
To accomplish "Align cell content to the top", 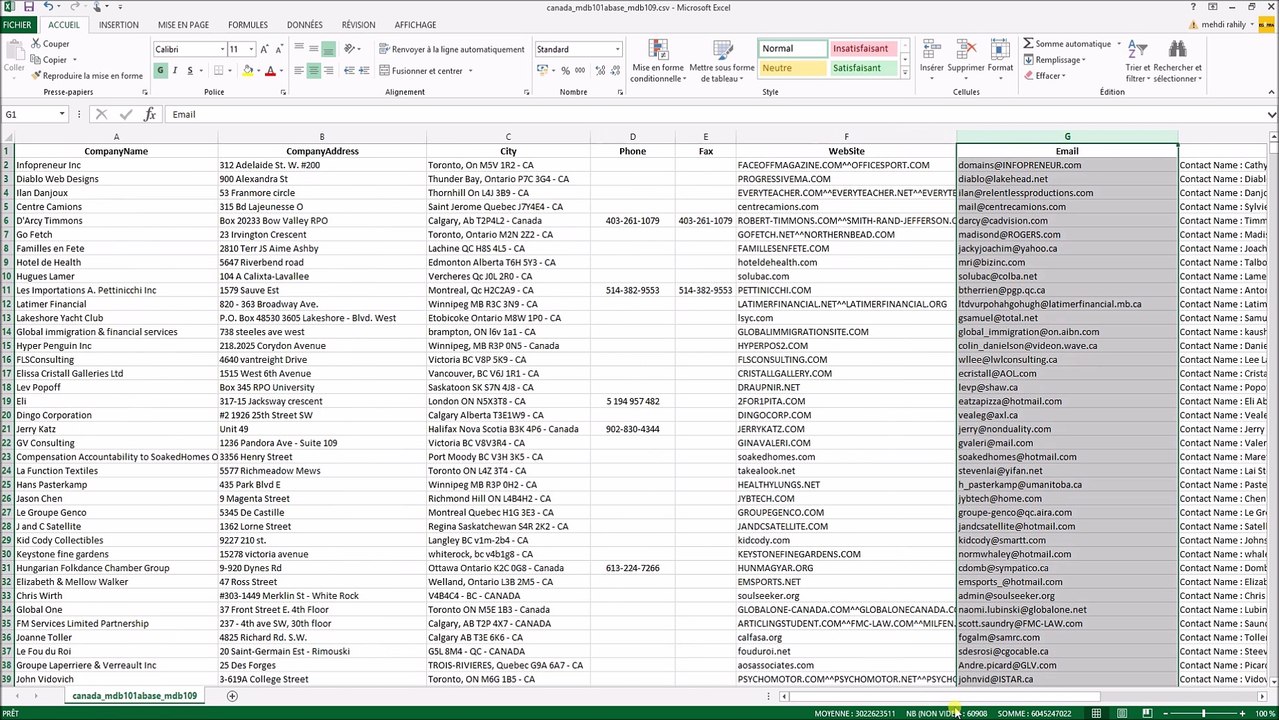I will click(x=299, y=49).
